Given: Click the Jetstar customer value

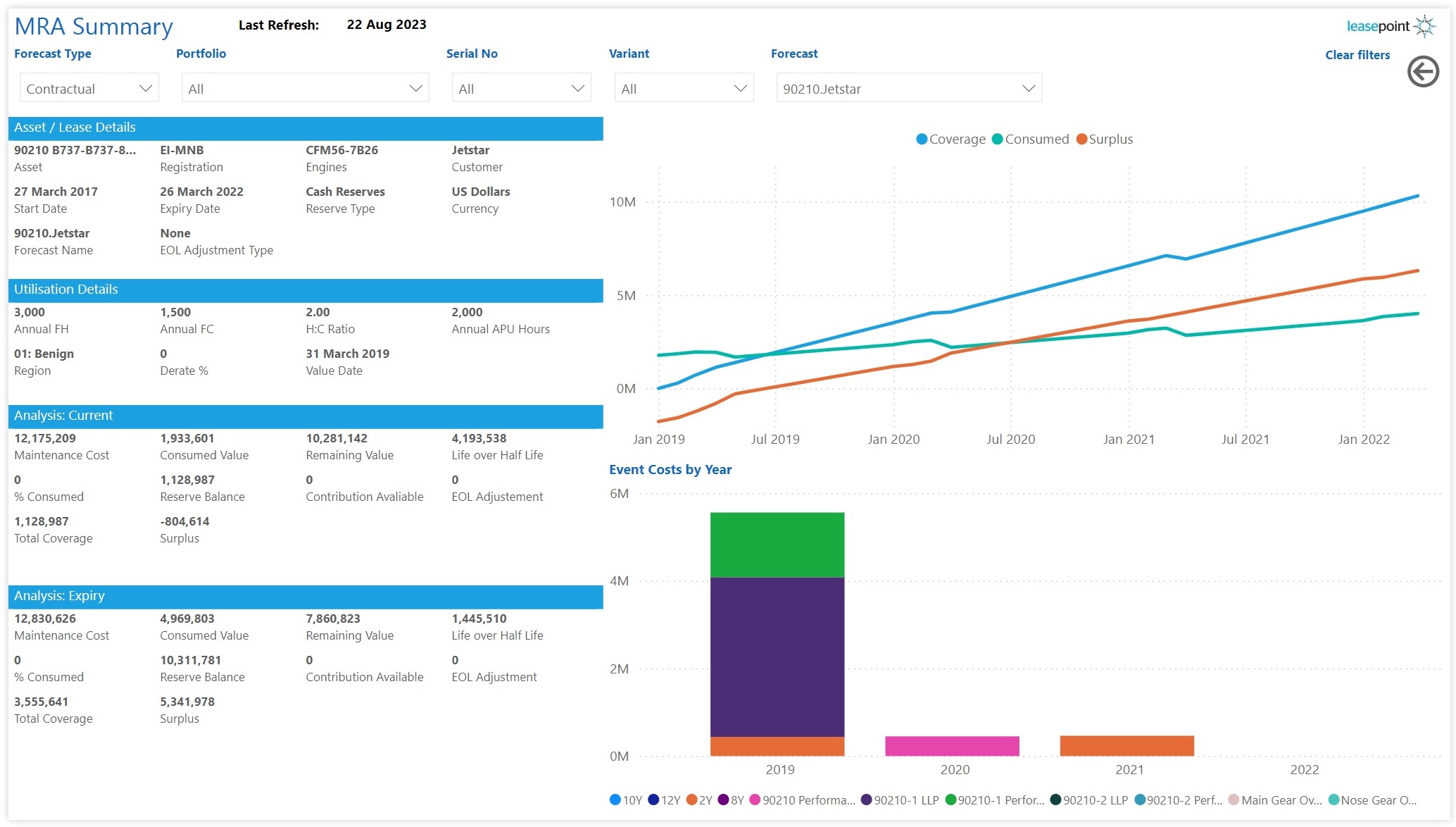Looking at the screenshot, I should (x=470, y=150).
